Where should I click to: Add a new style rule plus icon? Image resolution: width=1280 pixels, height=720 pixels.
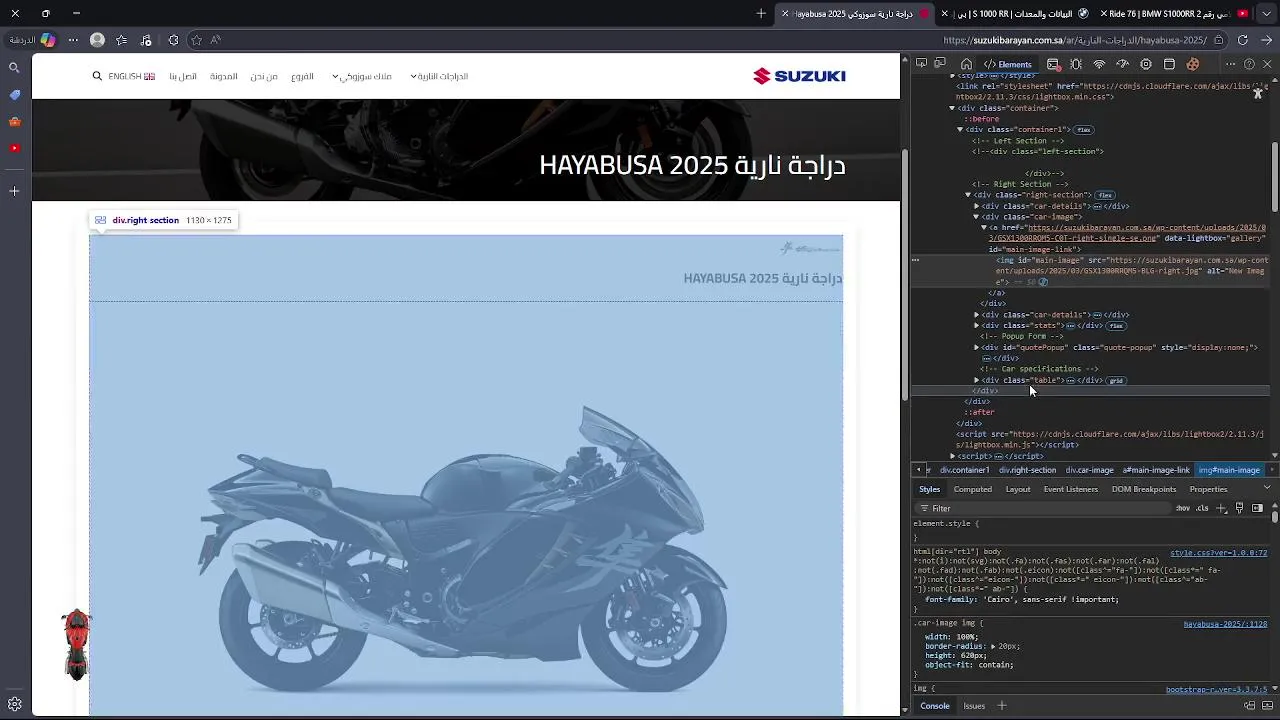pos(1221,508)
